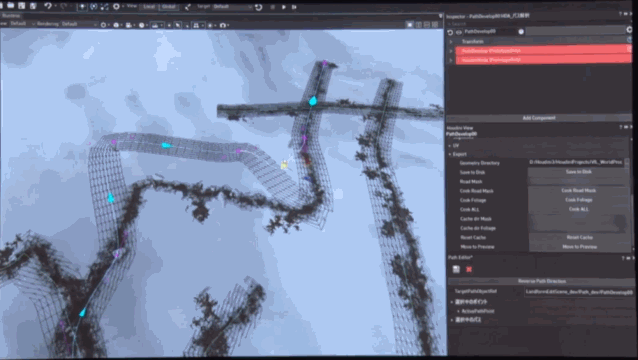Click the Cook ALL button
The width and height of the screenshot is (638, 360).
(578, 209)
